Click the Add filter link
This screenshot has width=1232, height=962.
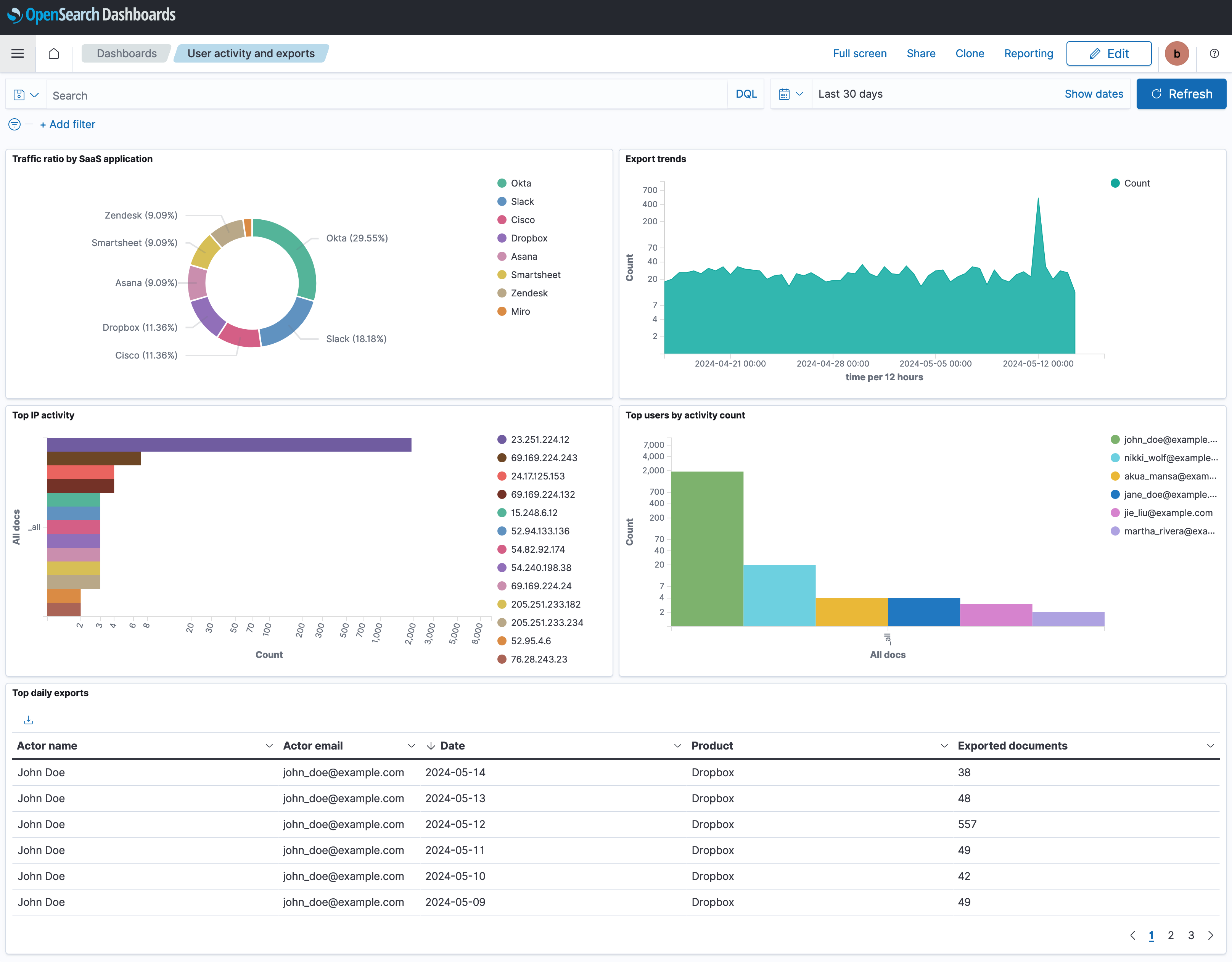68,125
